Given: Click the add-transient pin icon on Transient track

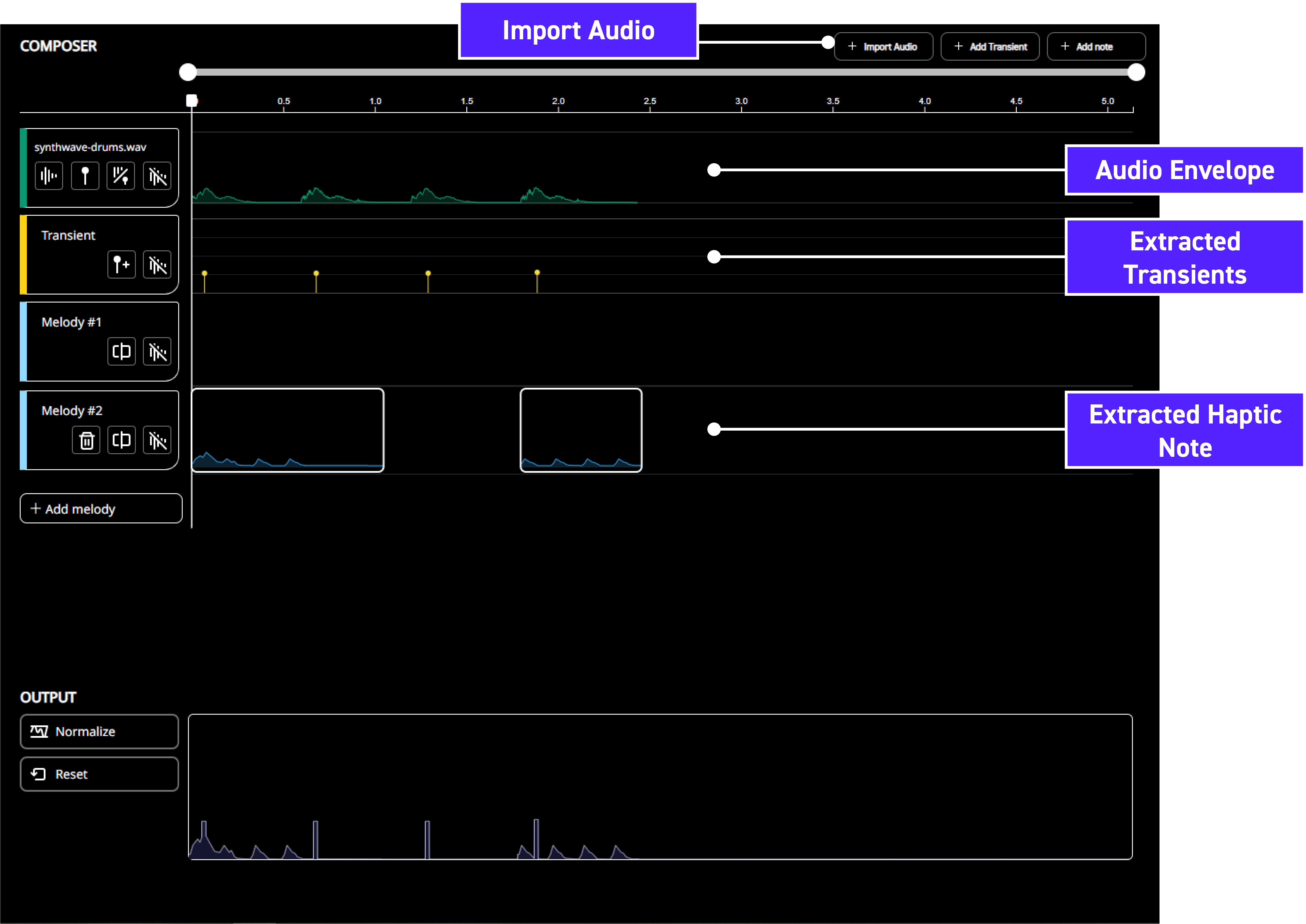Looking at the screenshot, I should (122, 265).
